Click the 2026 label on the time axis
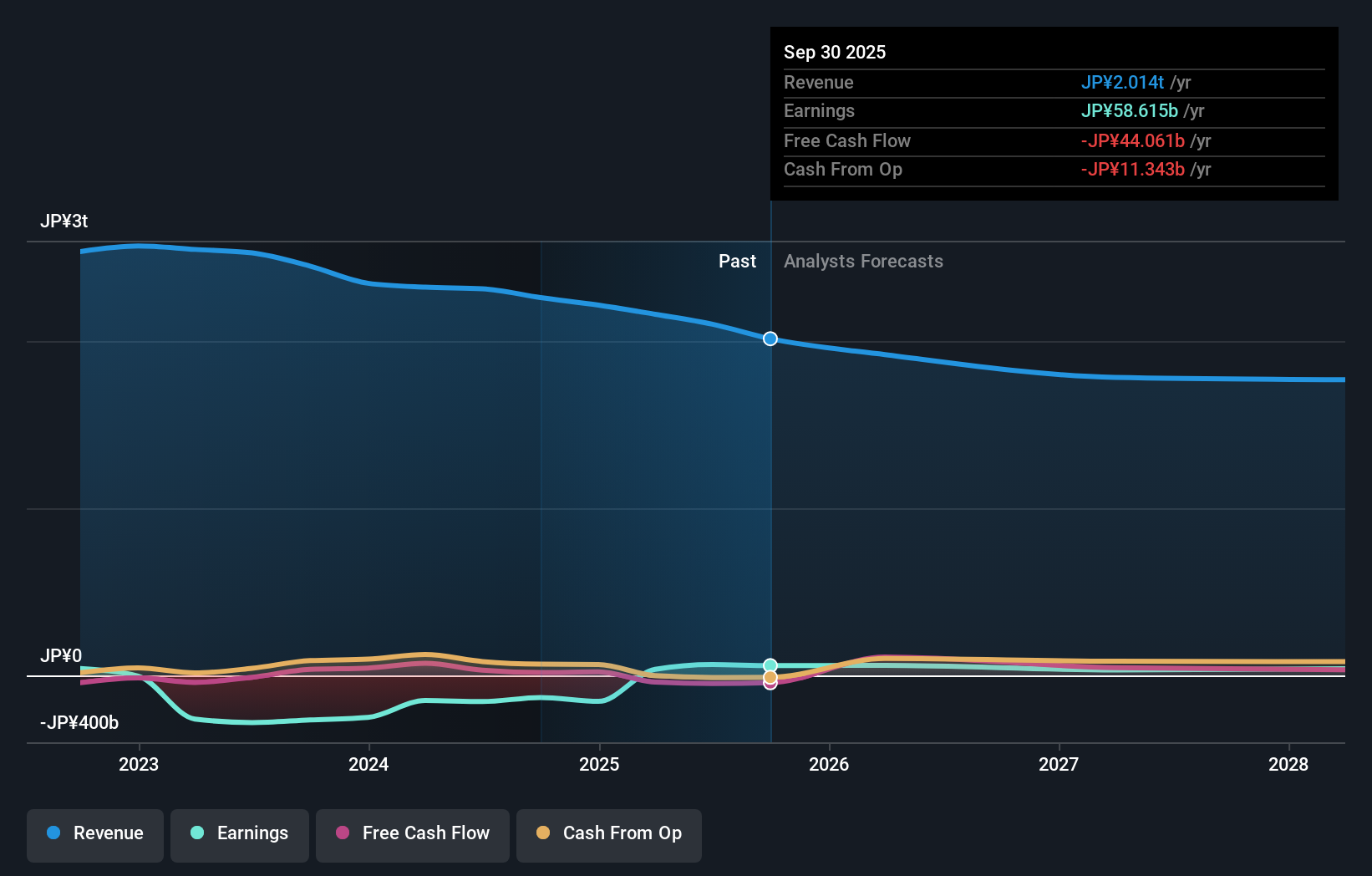 829,764
